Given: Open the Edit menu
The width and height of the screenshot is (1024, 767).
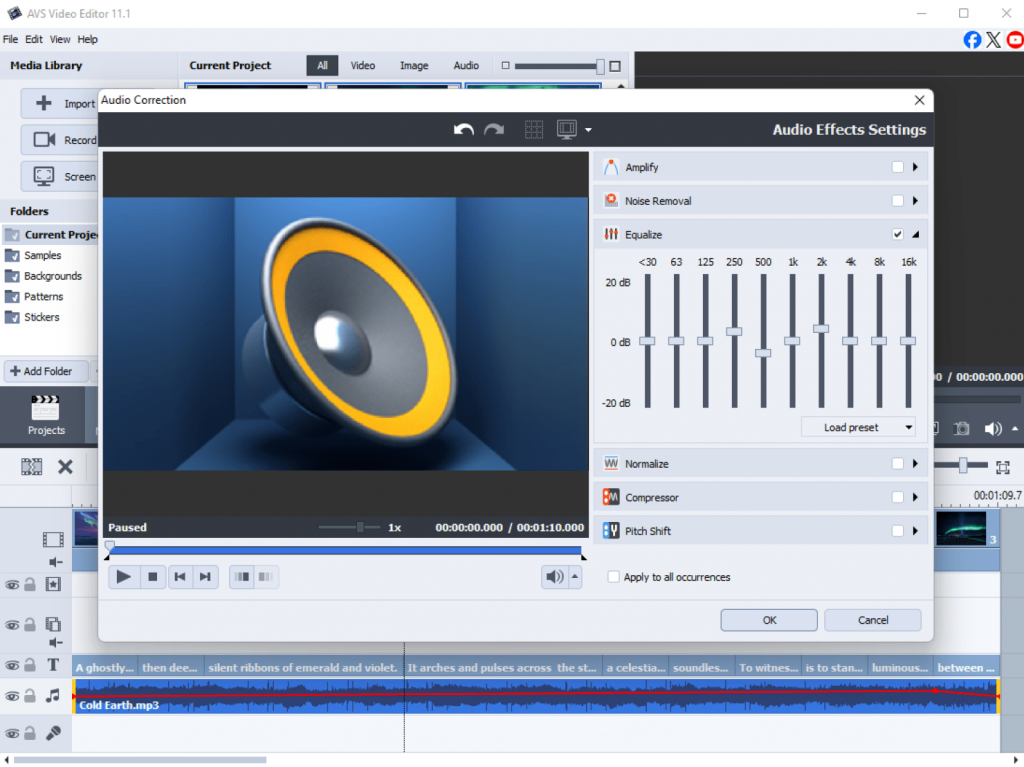Looking at the screenshot, I should (34, 39).
